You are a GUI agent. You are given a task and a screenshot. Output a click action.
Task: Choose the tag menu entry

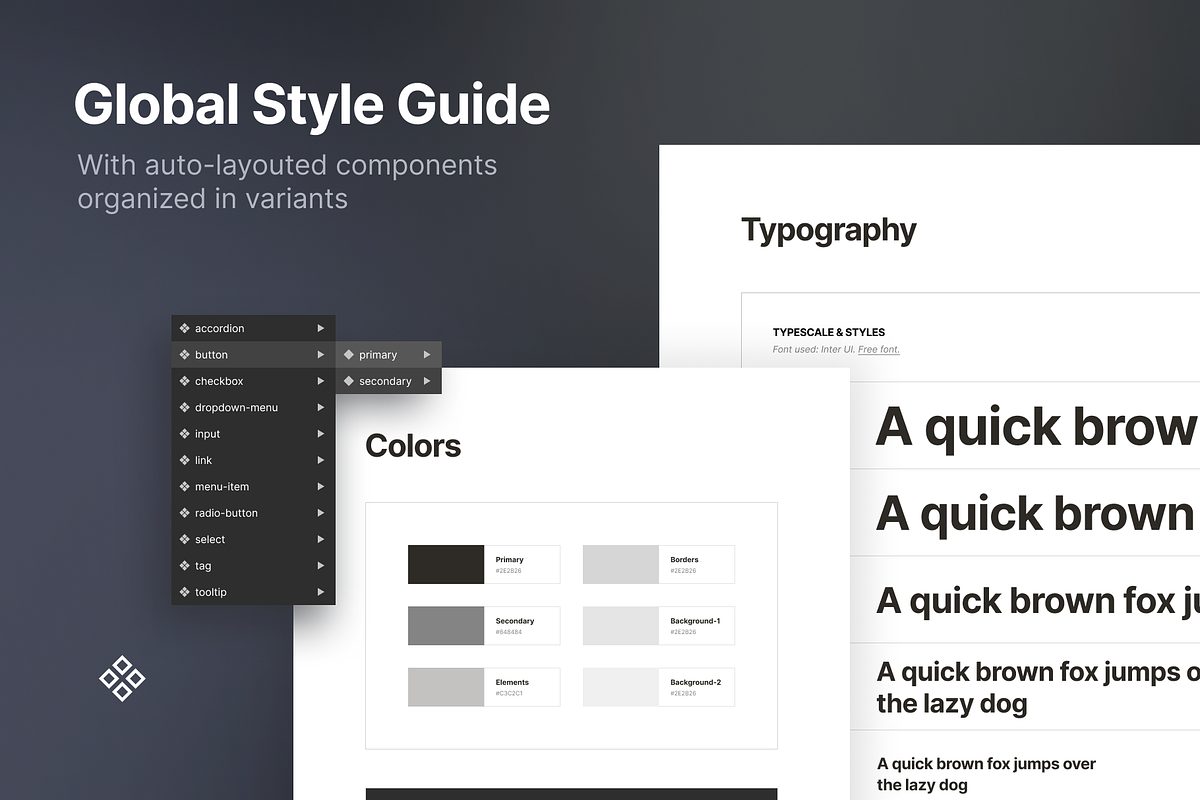(253, 566)
